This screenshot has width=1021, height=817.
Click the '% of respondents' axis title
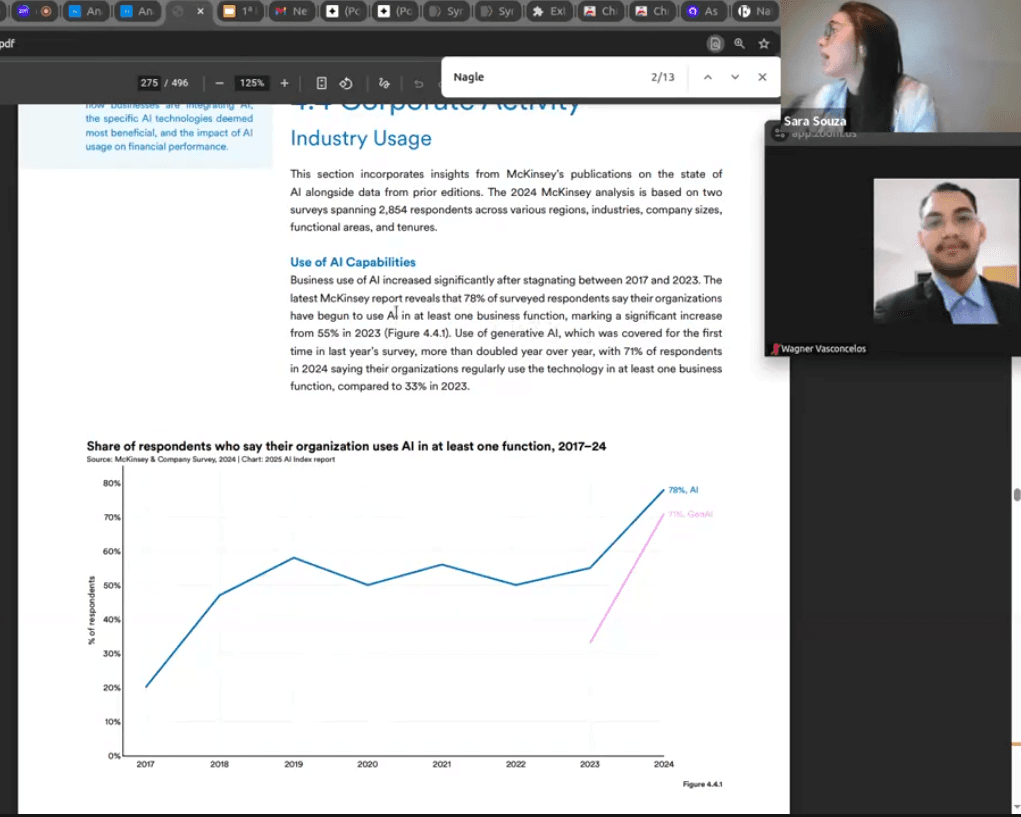[x=91, y=610]
